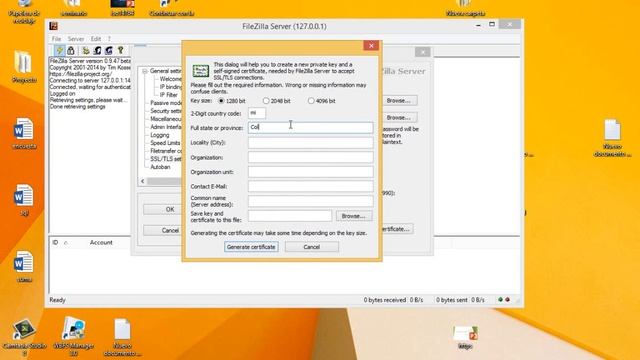
Task: Click the save key and certificate file field
Action: (290, 216)
